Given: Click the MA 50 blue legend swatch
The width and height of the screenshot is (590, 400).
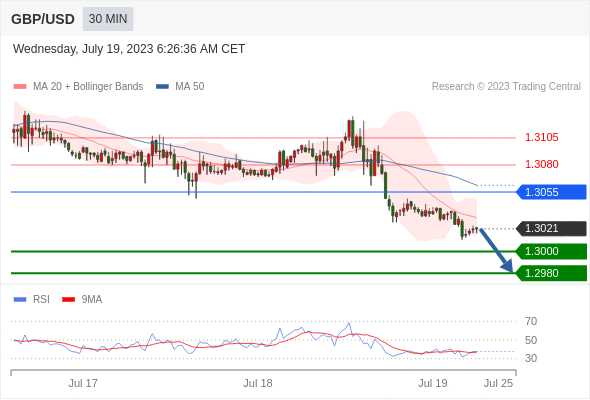Looking at the screenshot, I should pyautogui.click(x=162, y=87).
